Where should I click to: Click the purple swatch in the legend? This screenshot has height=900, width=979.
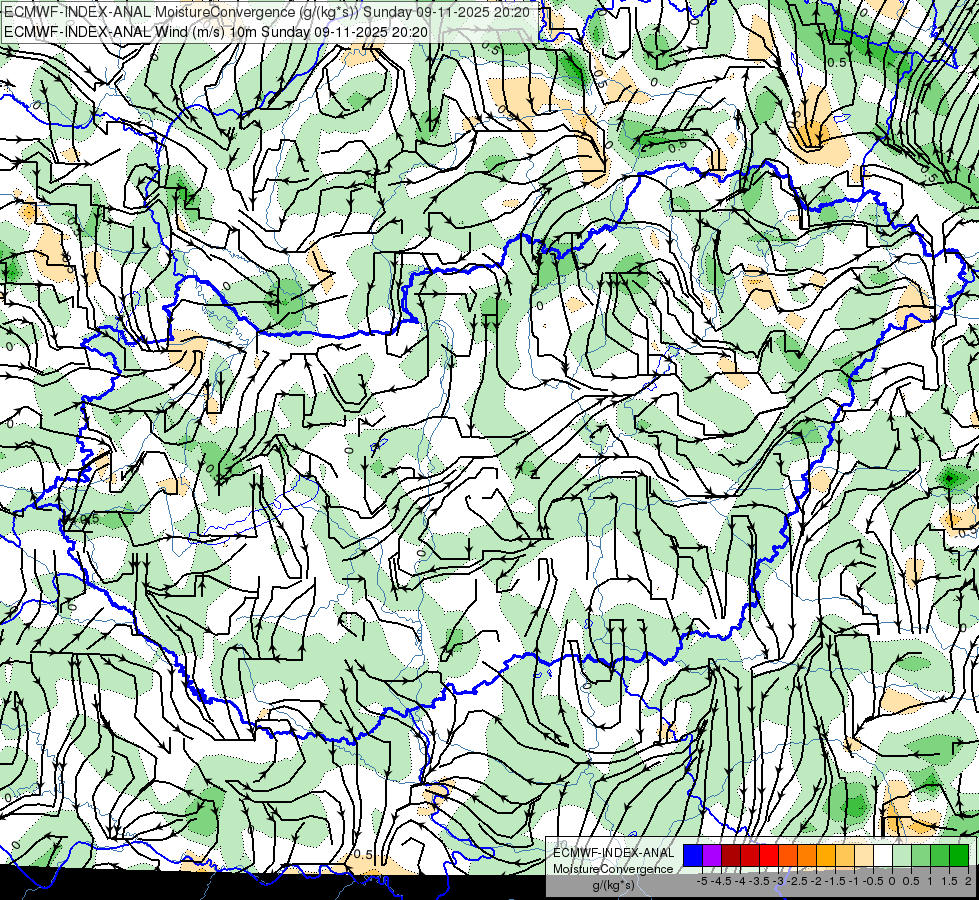(x=712, y=855)
